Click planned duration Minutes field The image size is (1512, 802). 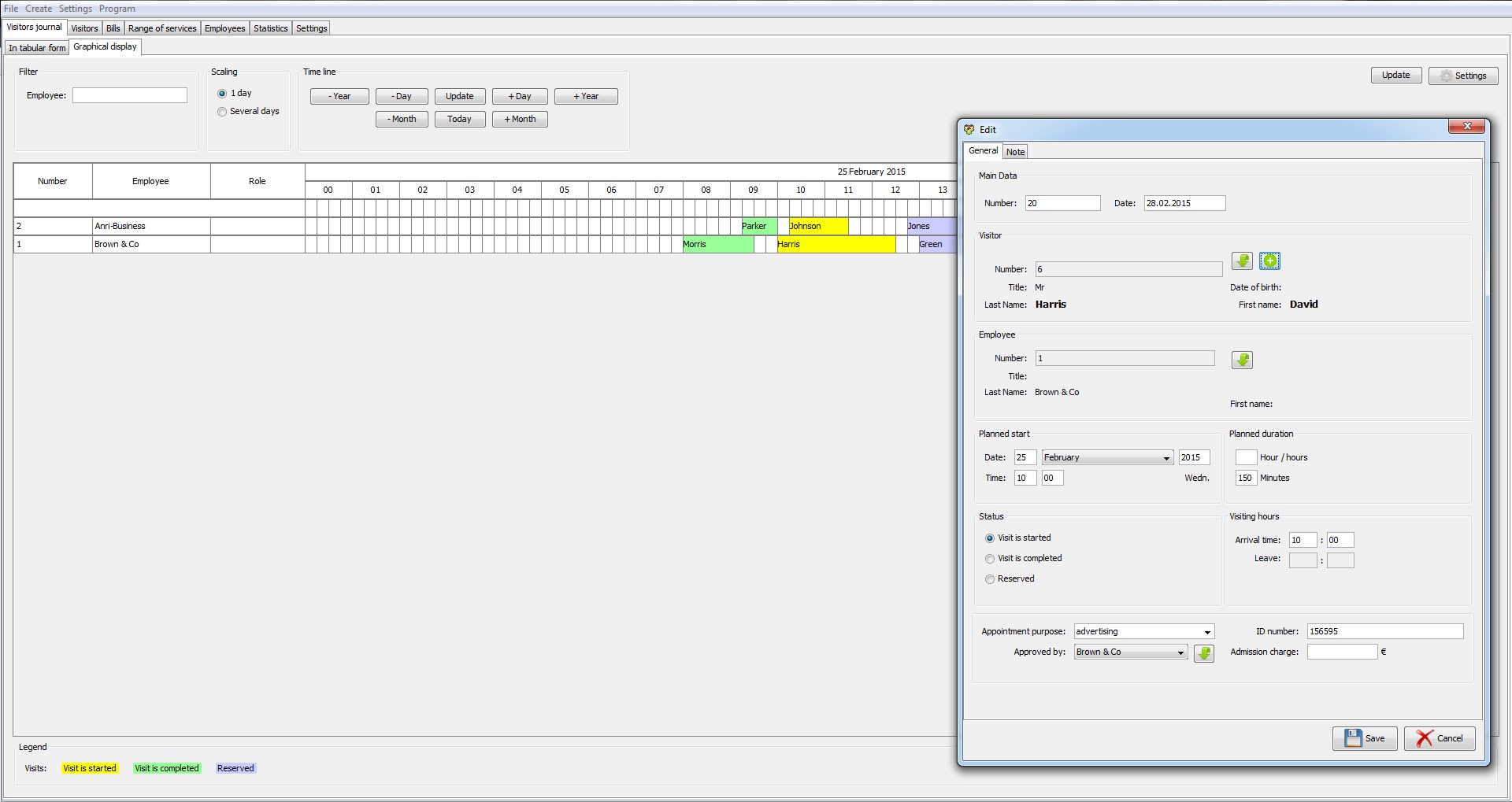(1246, 478)
